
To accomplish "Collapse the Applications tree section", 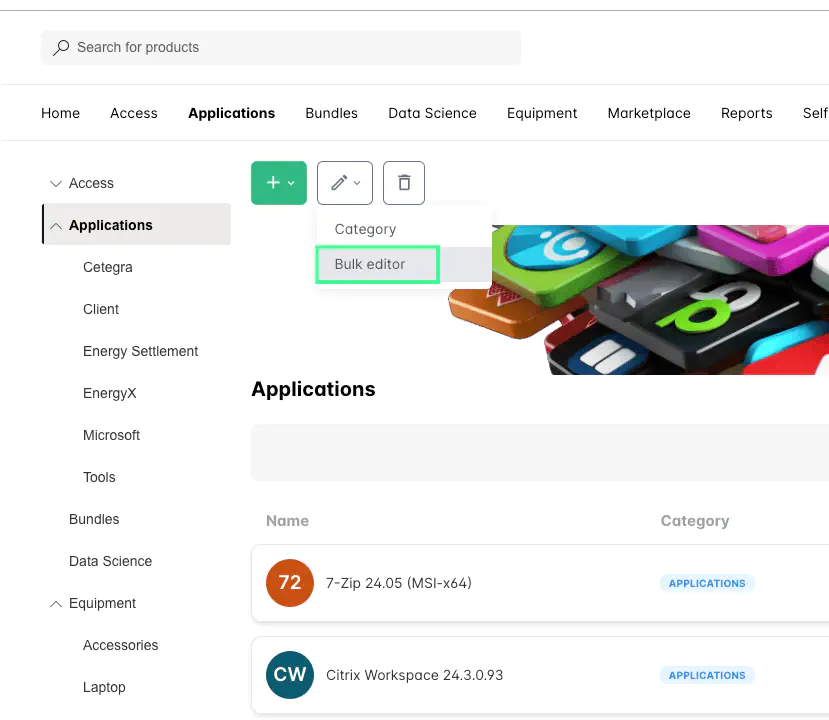I will 56,225.
